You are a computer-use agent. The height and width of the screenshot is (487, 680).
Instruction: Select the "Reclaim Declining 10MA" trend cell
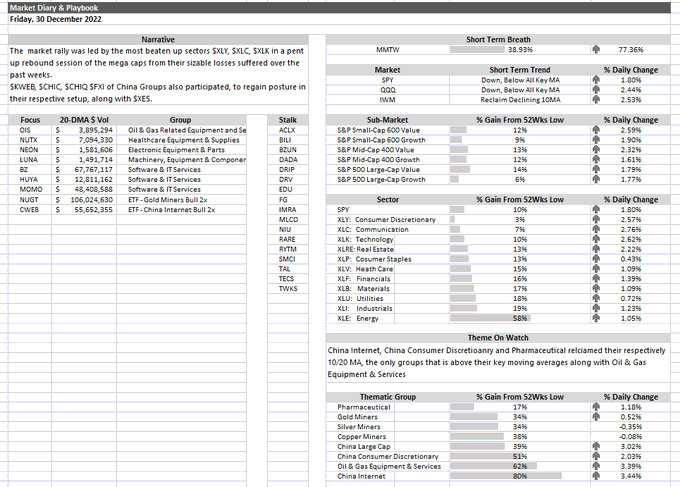[520, 99]
